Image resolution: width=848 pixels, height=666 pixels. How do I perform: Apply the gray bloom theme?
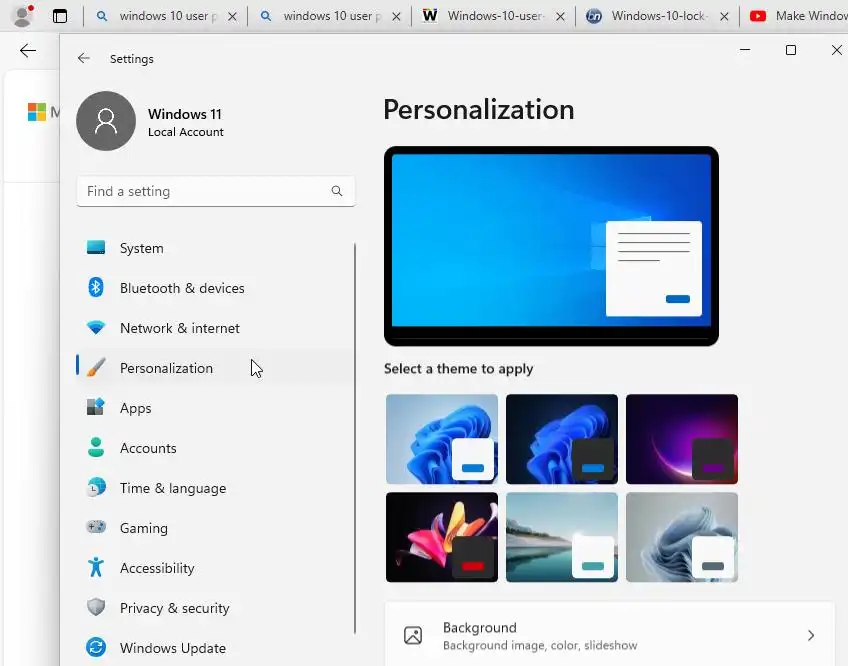pos(681,537)
